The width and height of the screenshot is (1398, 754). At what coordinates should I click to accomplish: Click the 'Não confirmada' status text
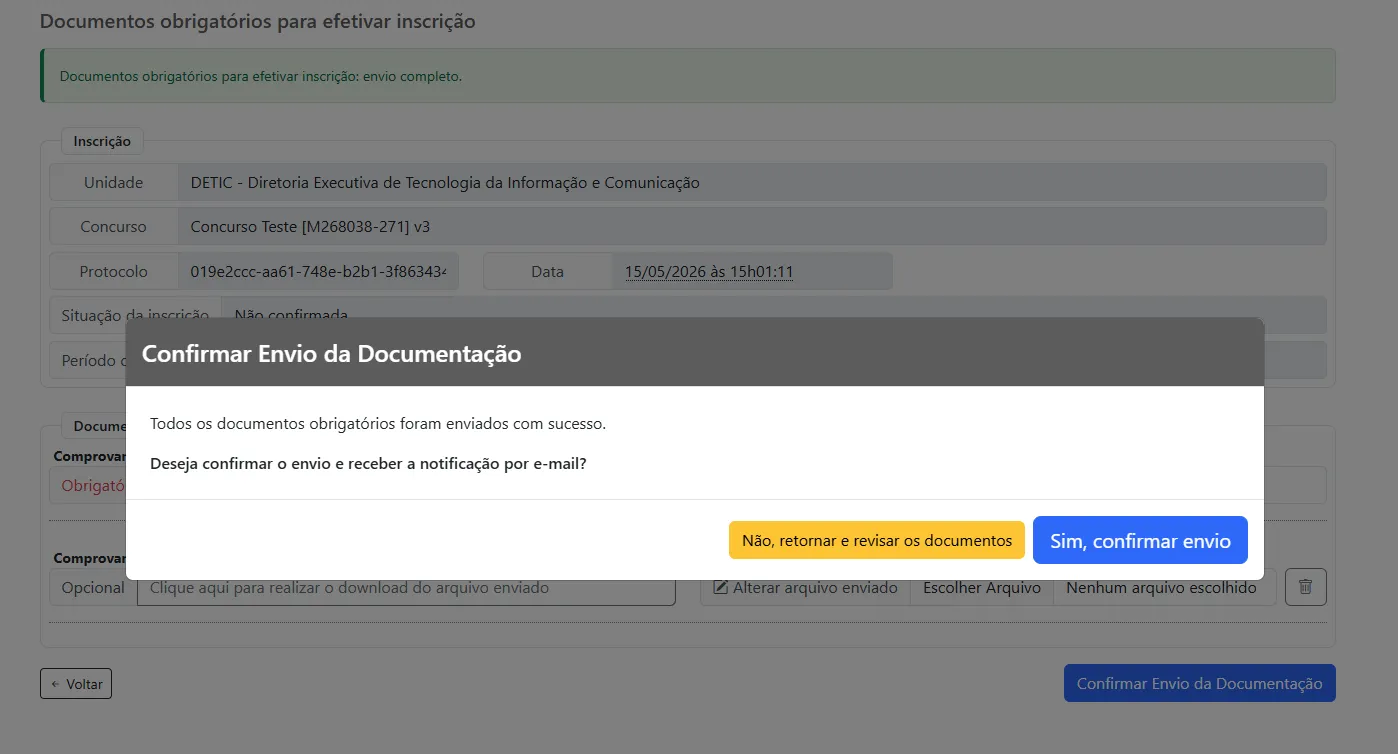[x=291, y=315]
